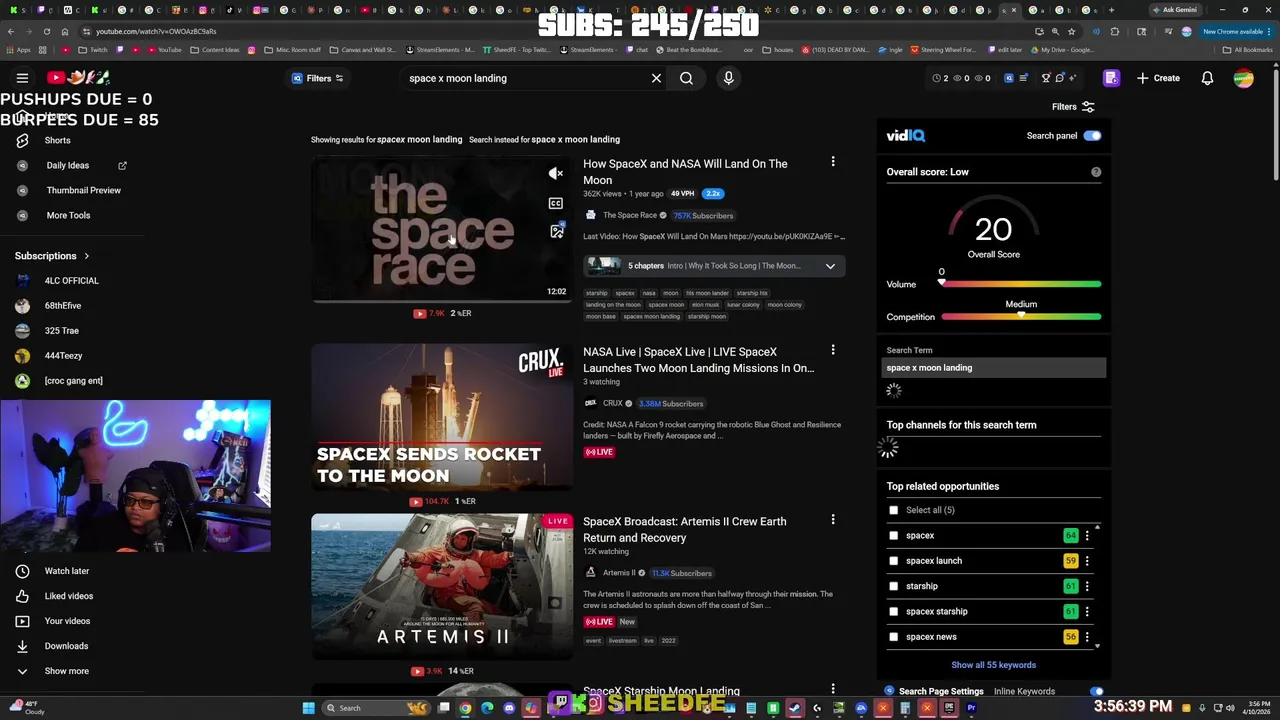1280x720 pixels.
Task: Open Windows Start menu on taskbar
Action: pos(309,708)
